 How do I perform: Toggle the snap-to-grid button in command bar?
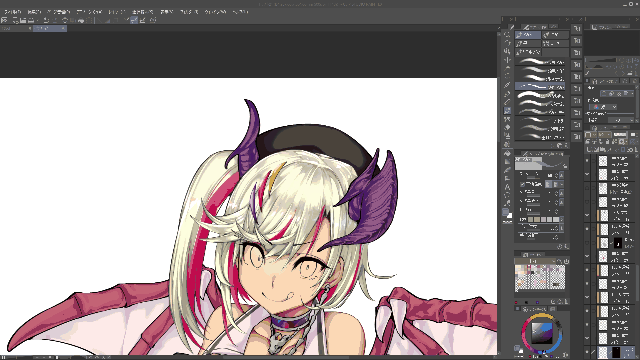(142, 20)
